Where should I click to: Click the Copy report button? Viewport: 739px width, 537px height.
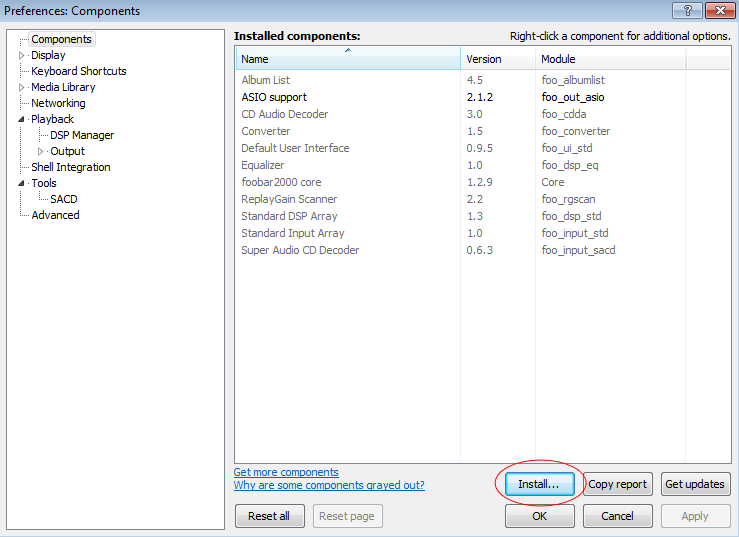pyautogui.click(x=617, y=484)
